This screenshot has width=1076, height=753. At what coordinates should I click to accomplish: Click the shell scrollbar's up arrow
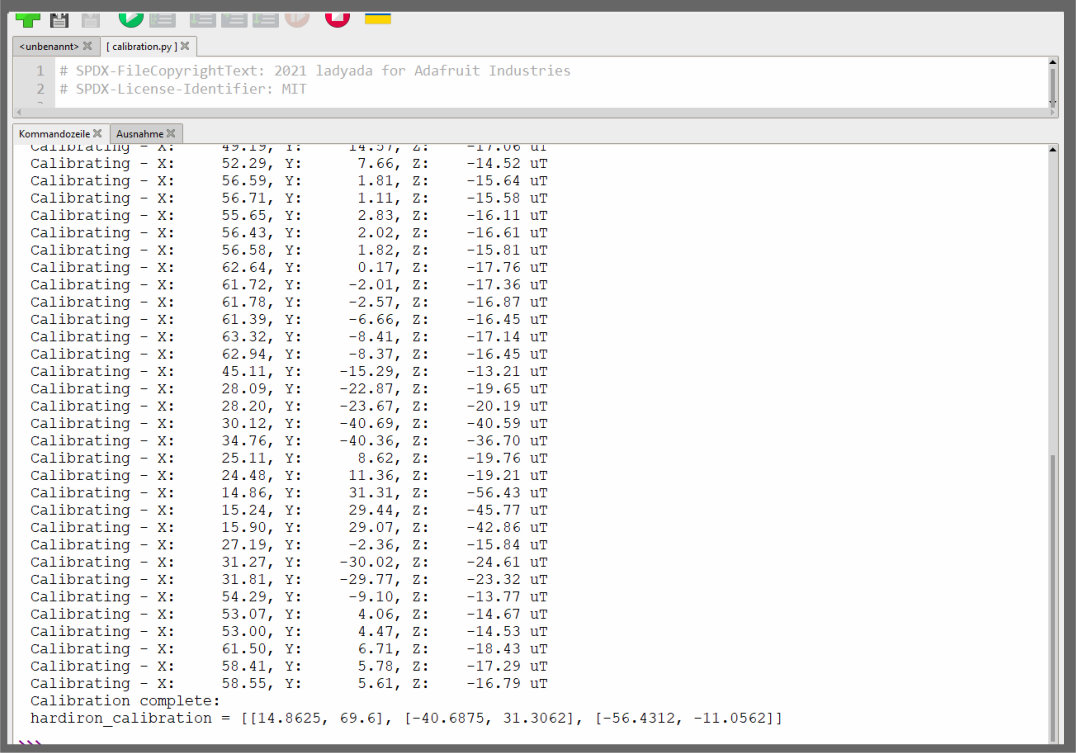click(x=1052, y=150)
